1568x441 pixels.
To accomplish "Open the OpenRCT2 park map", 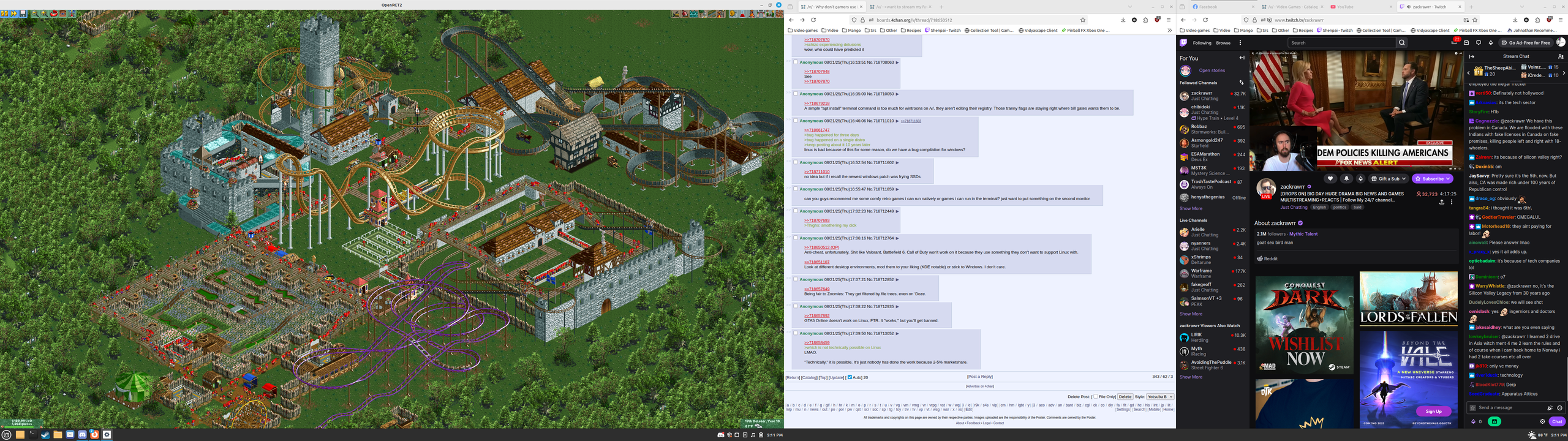I will tap(72, 13).
